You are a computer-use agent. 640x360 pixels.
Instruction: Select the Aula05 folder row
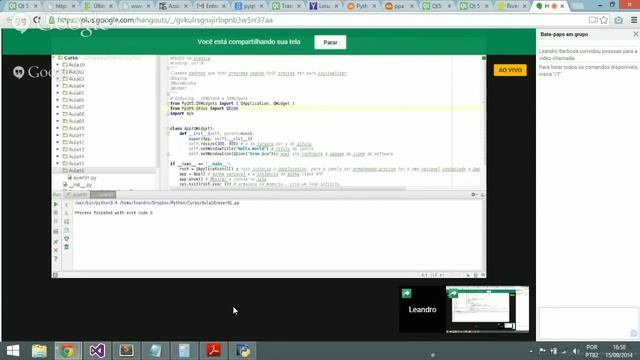point(104,93)
